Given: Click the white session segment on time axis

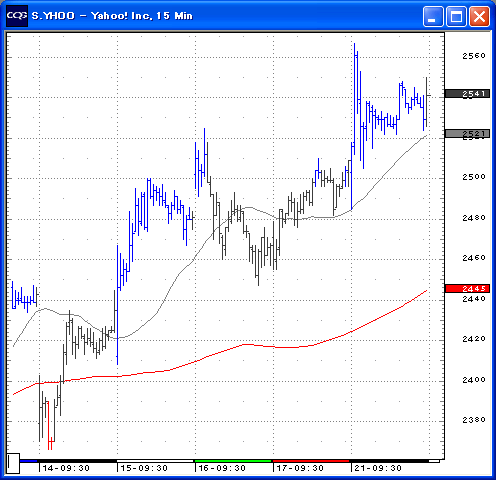Looking at the screenshot, I should pyautogui.click(x=155, y=461).
